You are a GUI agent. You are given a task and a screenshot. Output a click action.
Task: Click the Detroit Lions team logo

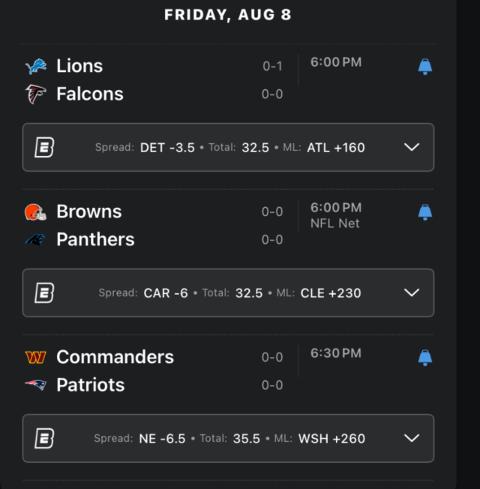tap(36, 66)
